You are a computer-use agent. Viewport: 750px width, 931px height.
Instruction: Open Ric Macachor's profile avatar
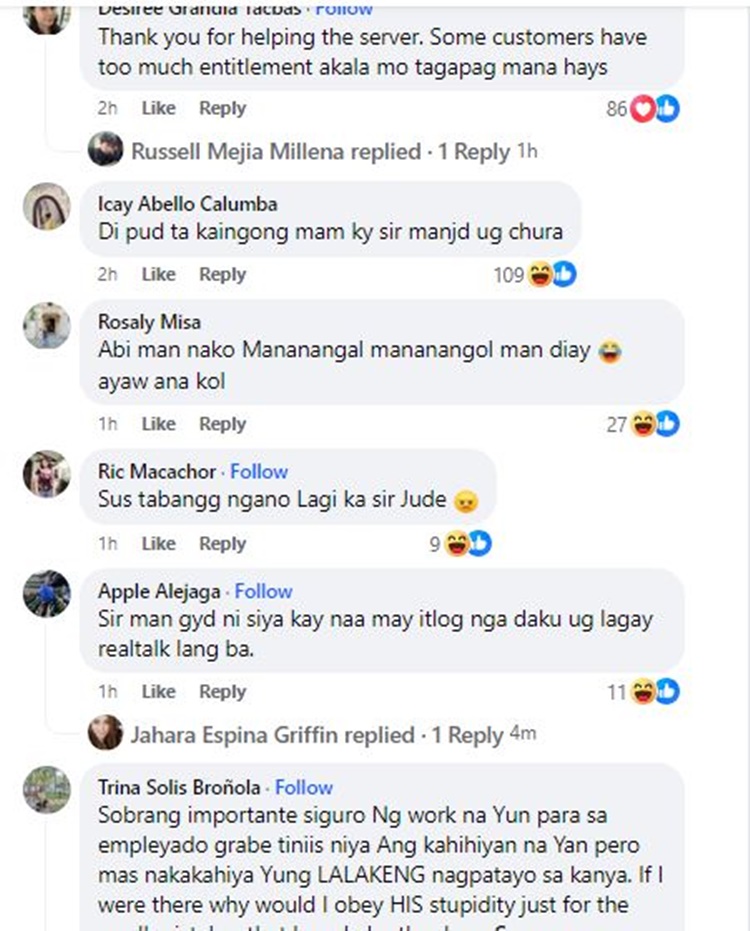(x=46, y=474)
